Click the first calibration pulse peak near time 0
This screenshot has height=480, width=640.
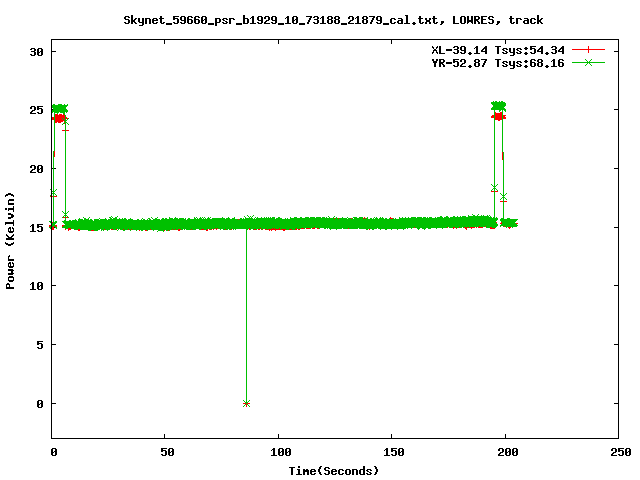[60, 109]
